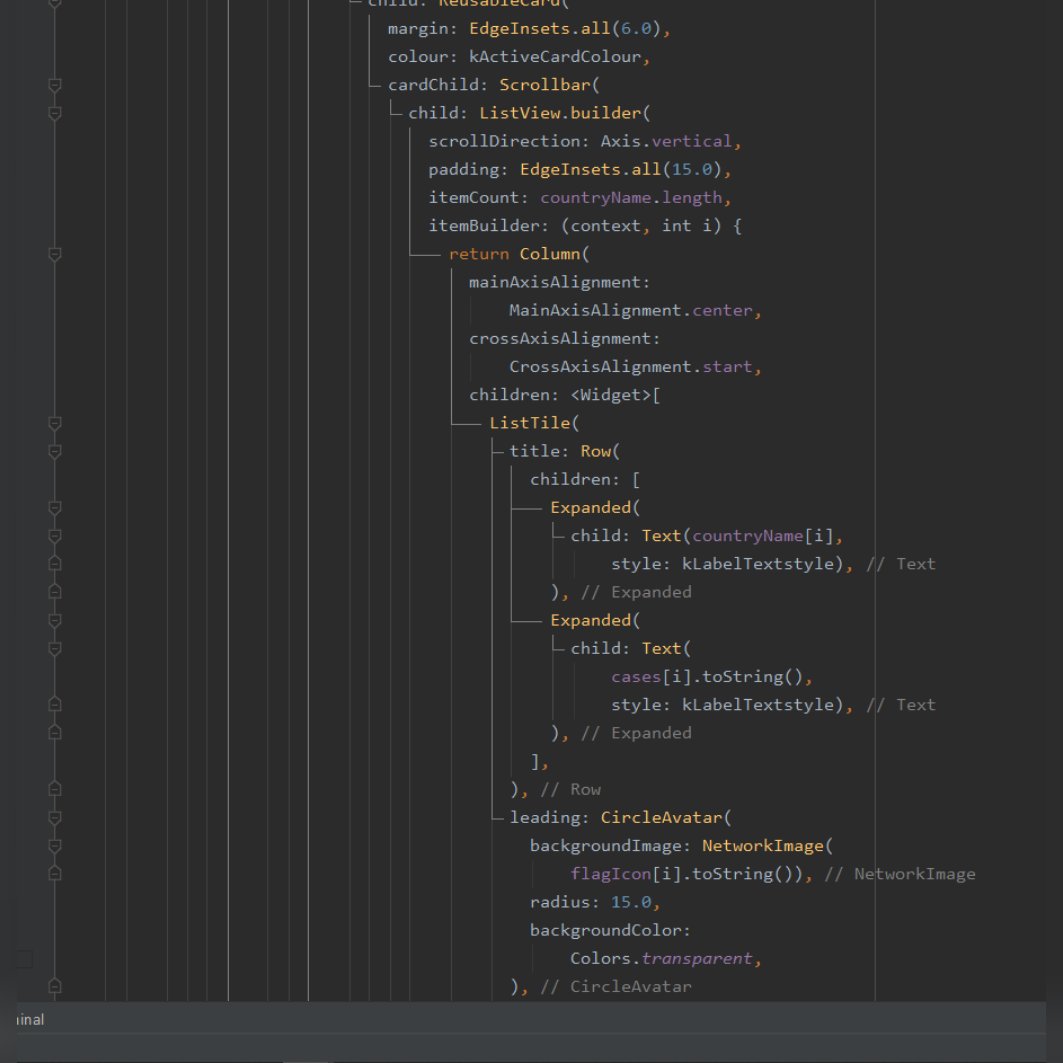1063x1063 pixels.
Task: Click on 'Axis.vertical' value
Action: point(666,141)
